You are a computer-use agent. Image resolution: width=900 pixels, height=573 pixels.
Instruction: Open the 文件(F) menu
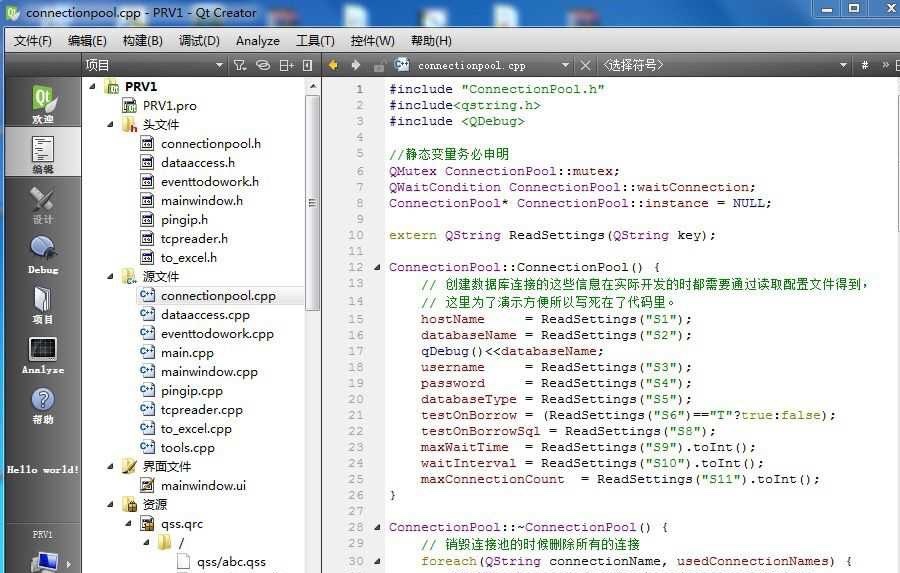tap(33, 41)
